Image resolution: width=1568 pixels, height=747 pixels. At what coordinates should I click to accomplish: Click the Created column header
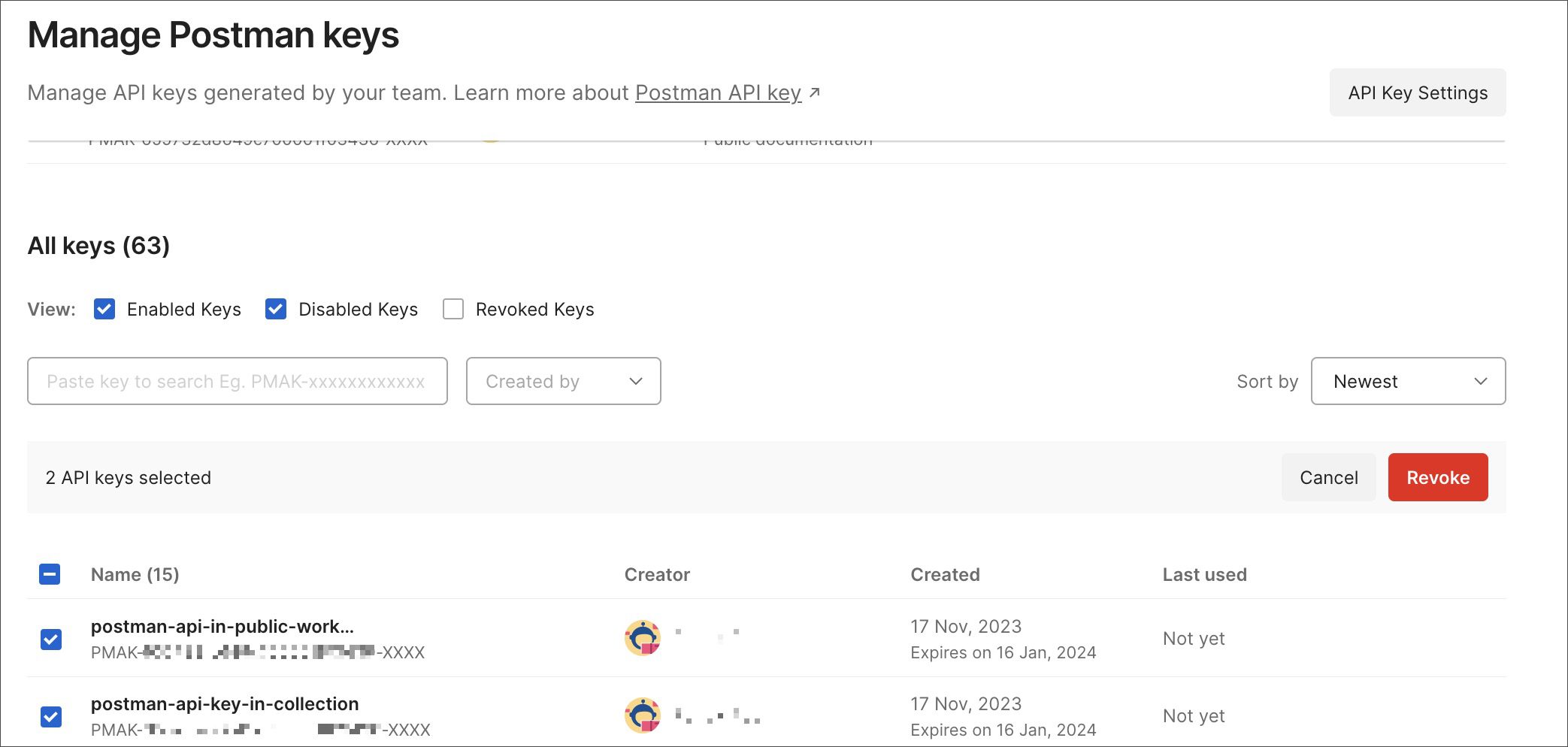point(945,574)
